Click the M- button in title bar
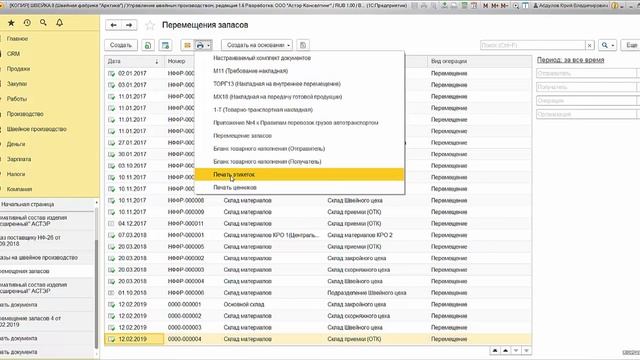 pyautogui.click(x=504, y=6)
